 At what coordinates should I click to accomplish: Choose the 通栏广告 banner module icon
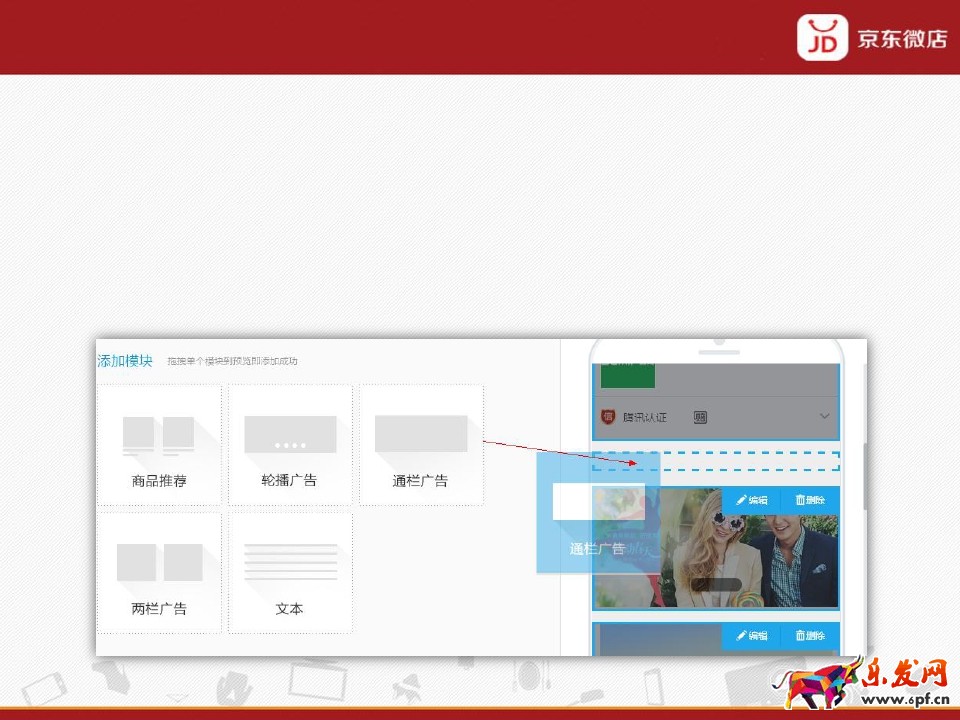coord(421,434)
